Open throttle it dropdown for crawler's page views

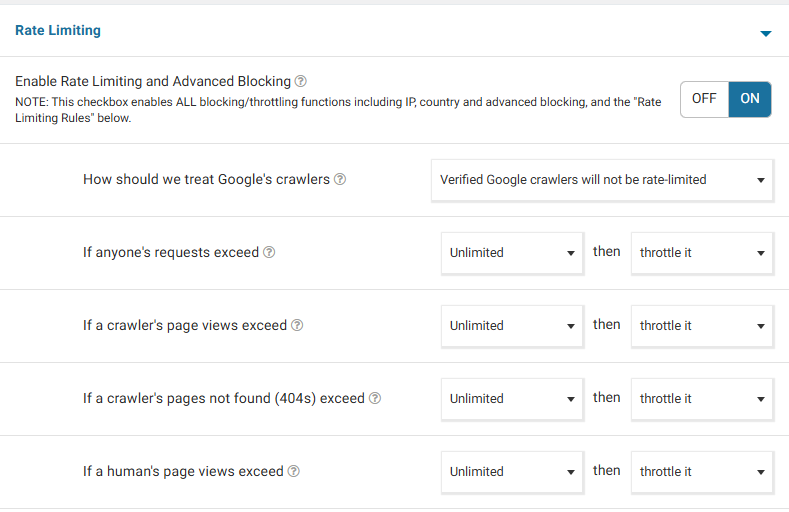click(702, 326)
